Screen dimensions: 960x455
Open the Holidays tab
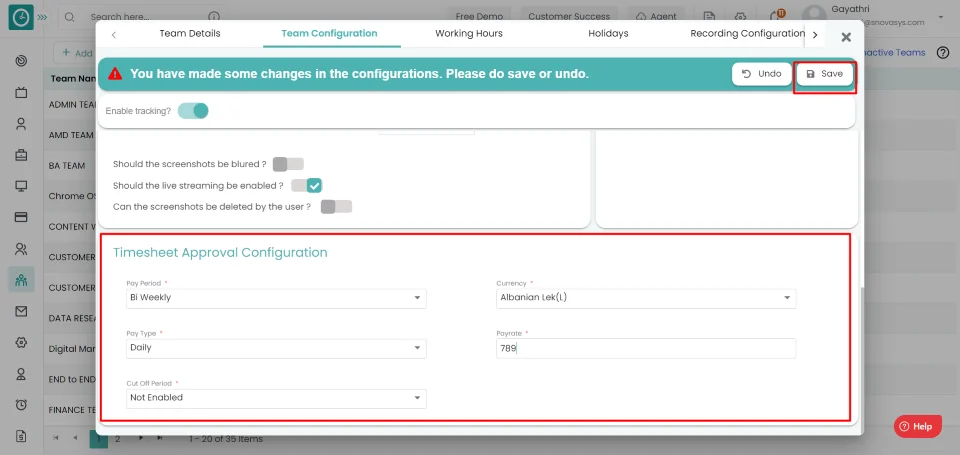(608, 34)
